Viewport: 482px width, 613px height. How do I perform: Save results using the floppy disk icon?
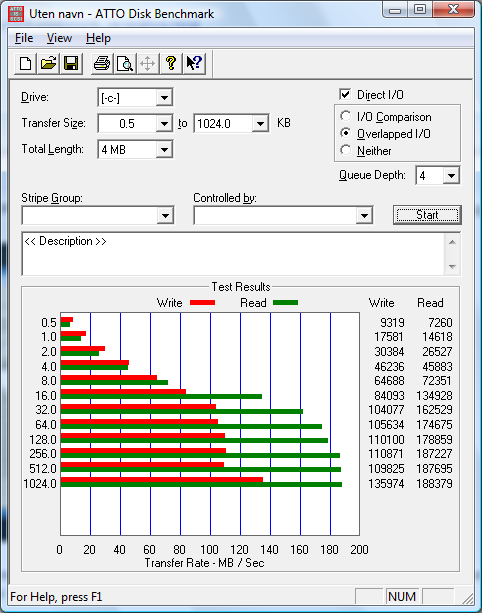pos(71,63)
